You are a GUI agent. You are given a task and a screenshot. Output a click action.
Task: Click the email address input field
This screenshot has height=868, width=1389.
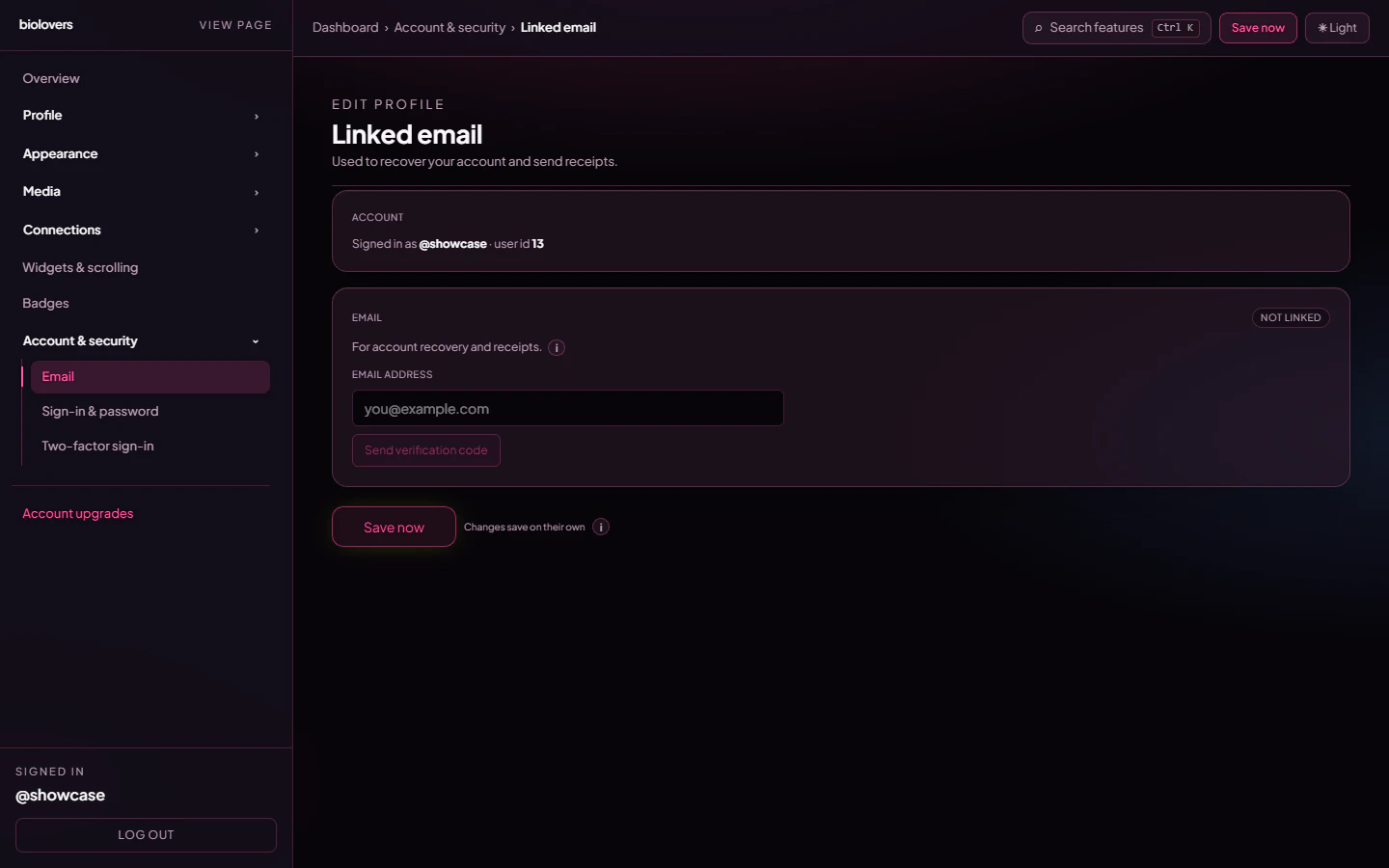tap(567, 408)
